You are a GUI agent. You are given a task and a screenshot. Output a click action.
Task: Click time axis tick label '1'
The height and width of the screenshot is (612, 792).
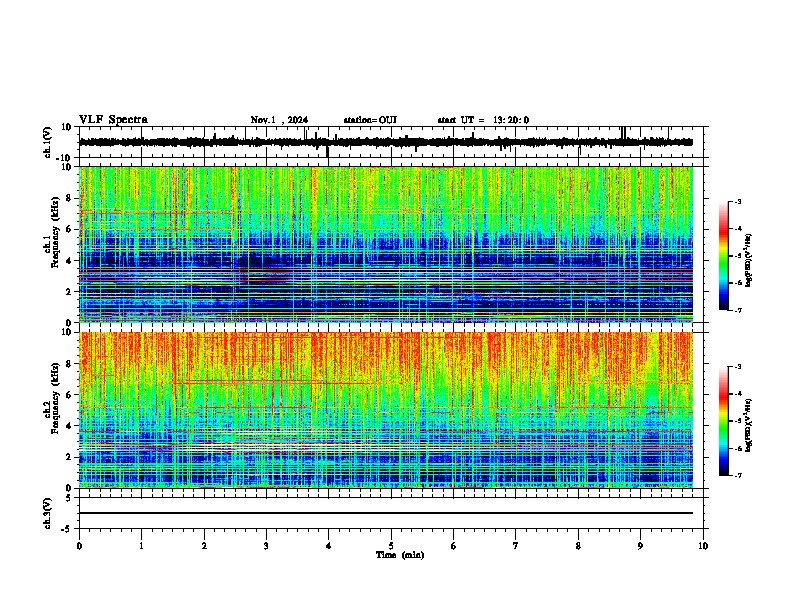pyautogui.click(x=141, y=546)
